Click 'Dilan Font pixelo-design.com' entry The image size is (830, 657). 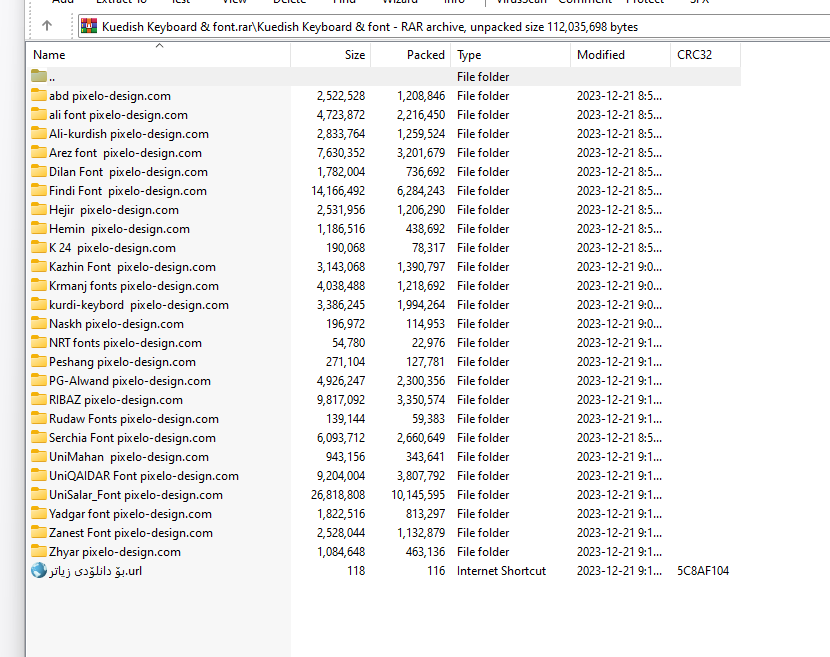tap(128, 172)
